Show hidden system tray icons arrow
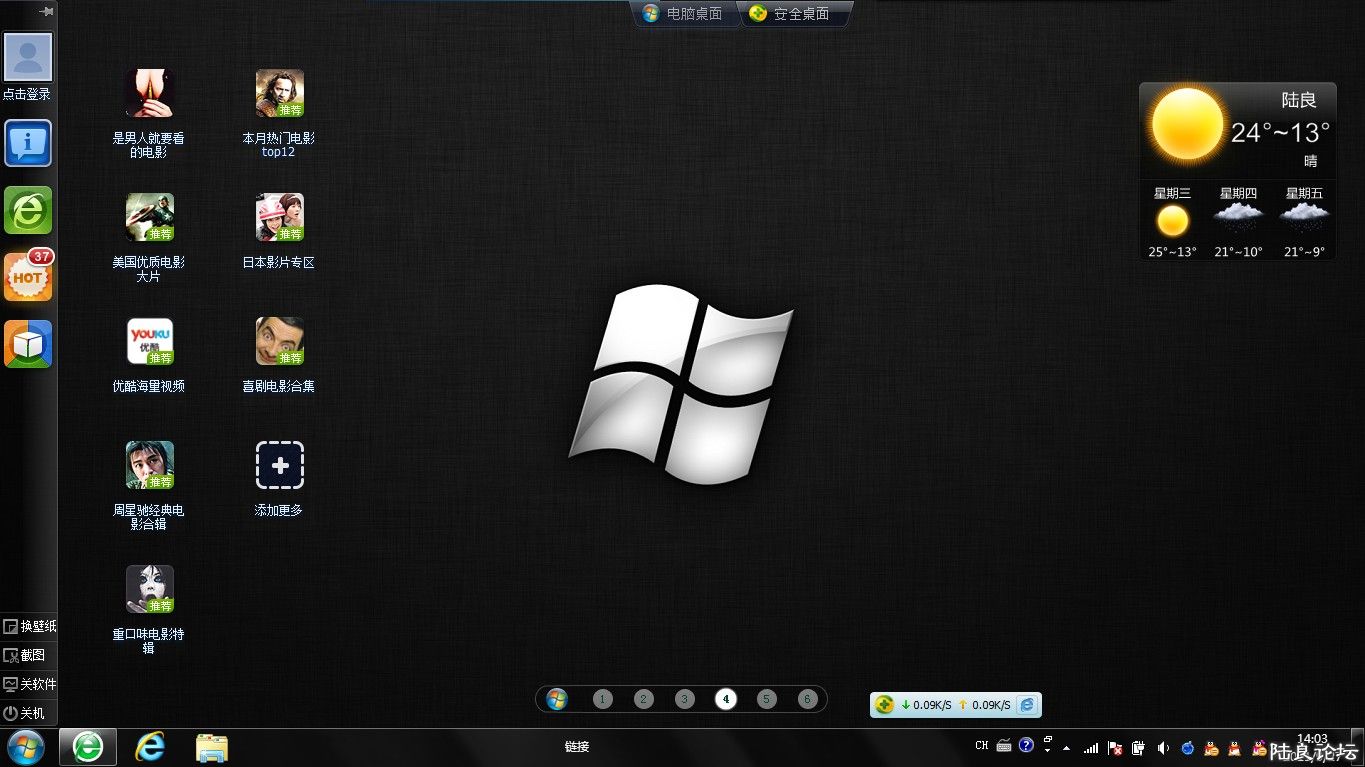1365x767 pixels. 1066,748
